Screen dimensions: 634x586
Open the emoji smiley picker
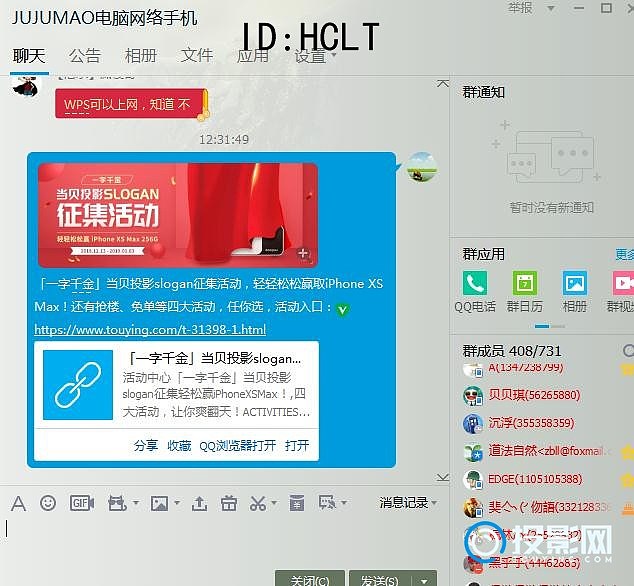[48, 503]
